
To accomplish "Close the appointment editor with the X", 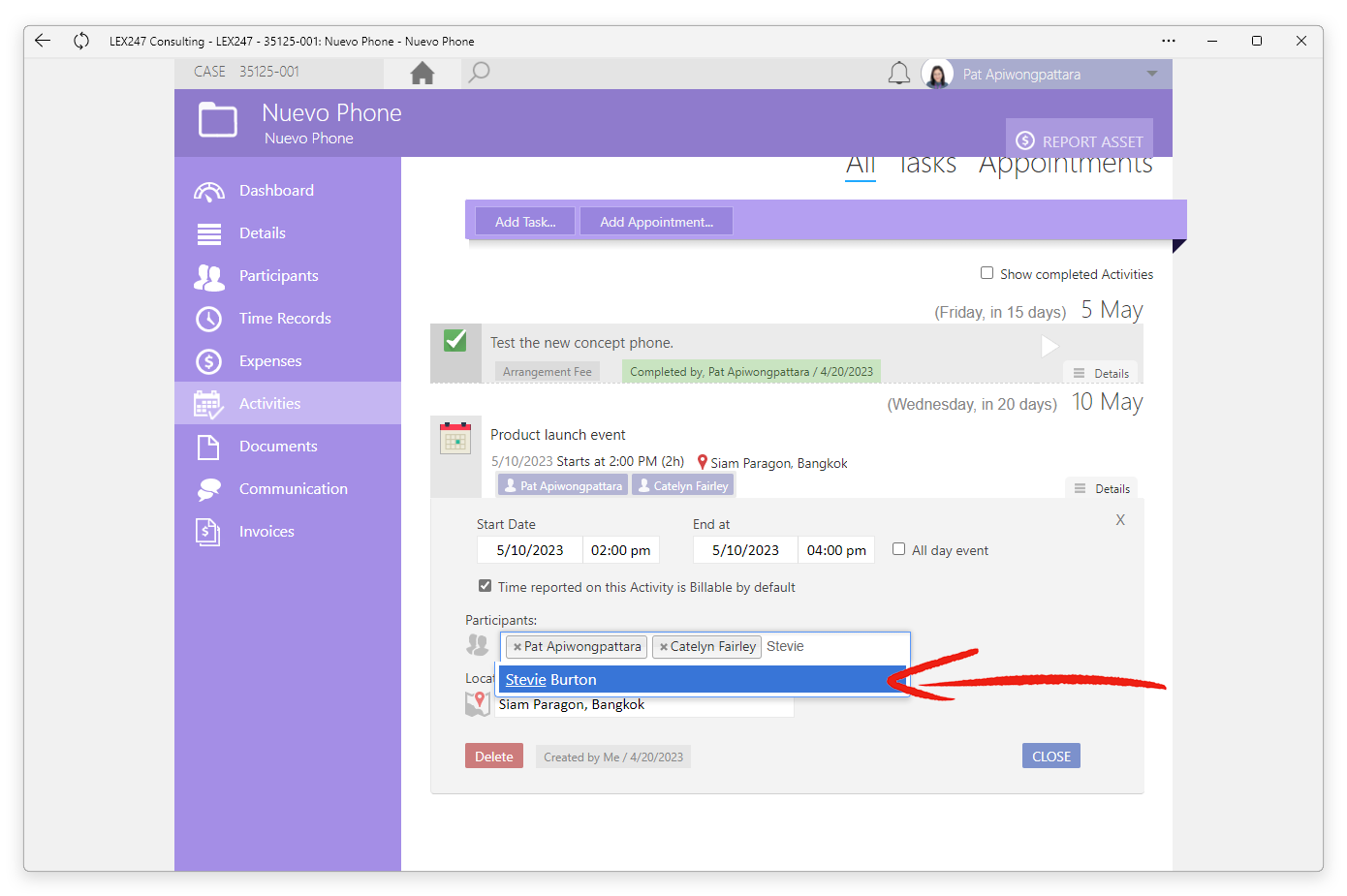I will pyautogui.click(x=1120, y=520).
